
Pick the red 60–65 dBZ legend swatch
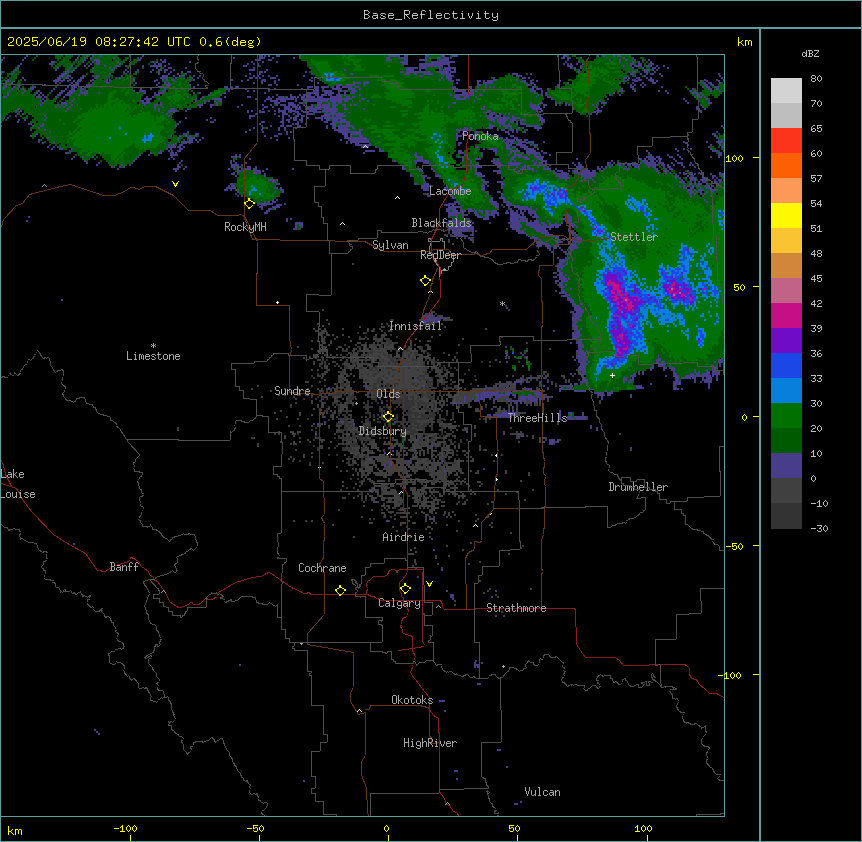pyautogui.click(x=786, y=141)
